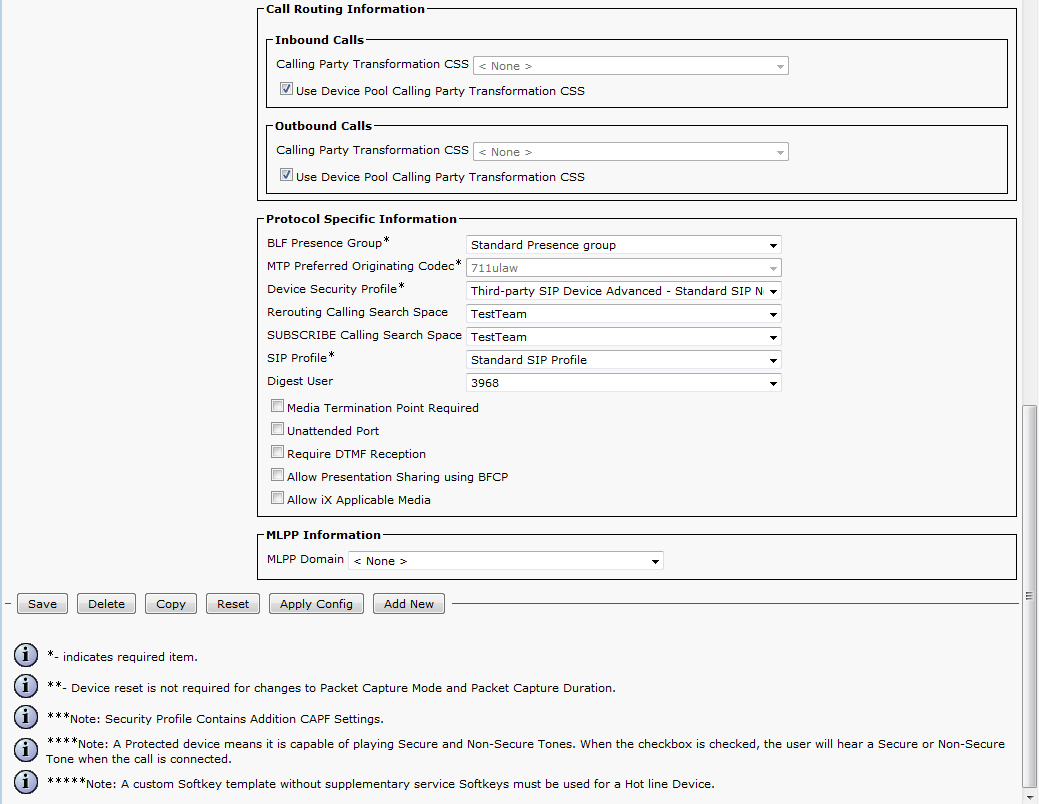
Task: Click the Add New button
Action: pyautogui.click(x=409, y=604)
